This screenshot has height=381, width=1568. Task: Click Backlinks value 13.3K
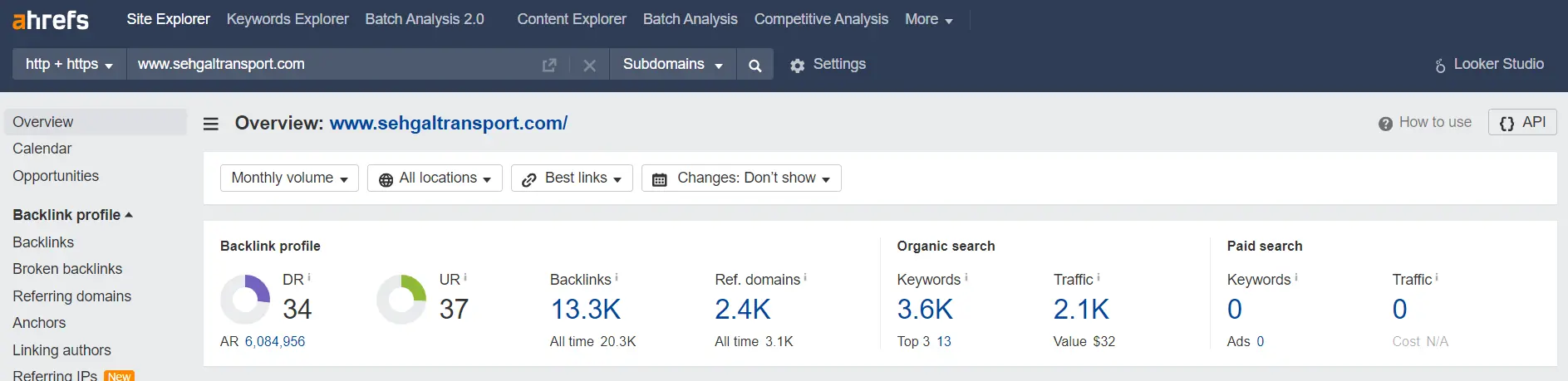tap(586, 310)
